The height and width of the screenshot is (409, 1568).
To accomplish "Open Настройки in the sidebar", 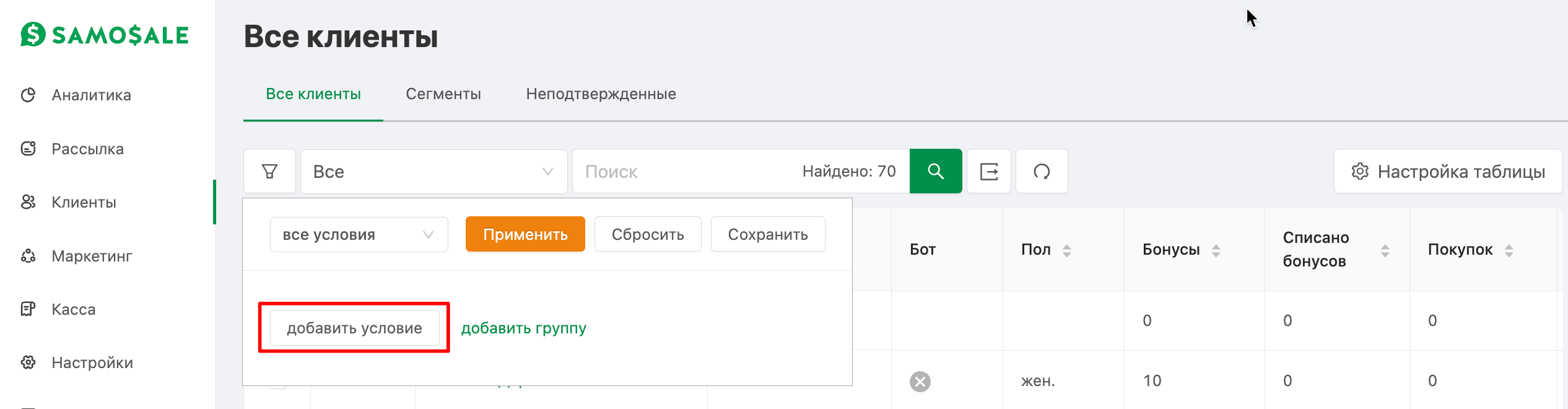I will pyautogui.click(x=92, y=363).
